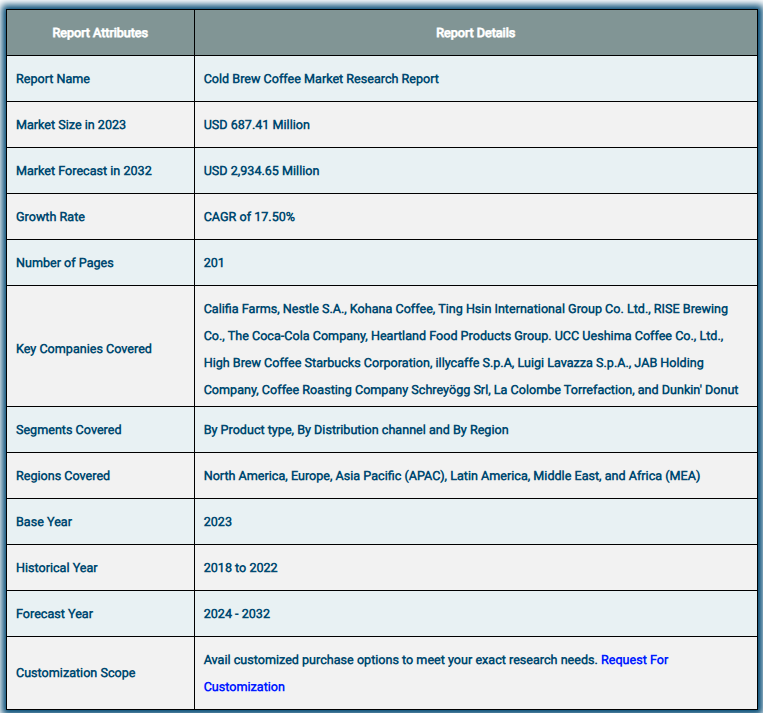Image resolution: width=763 pixels, height=713 pixels.
Task: Select 'By Product type, By Distribution channel' cell
Action: (356, 430)
